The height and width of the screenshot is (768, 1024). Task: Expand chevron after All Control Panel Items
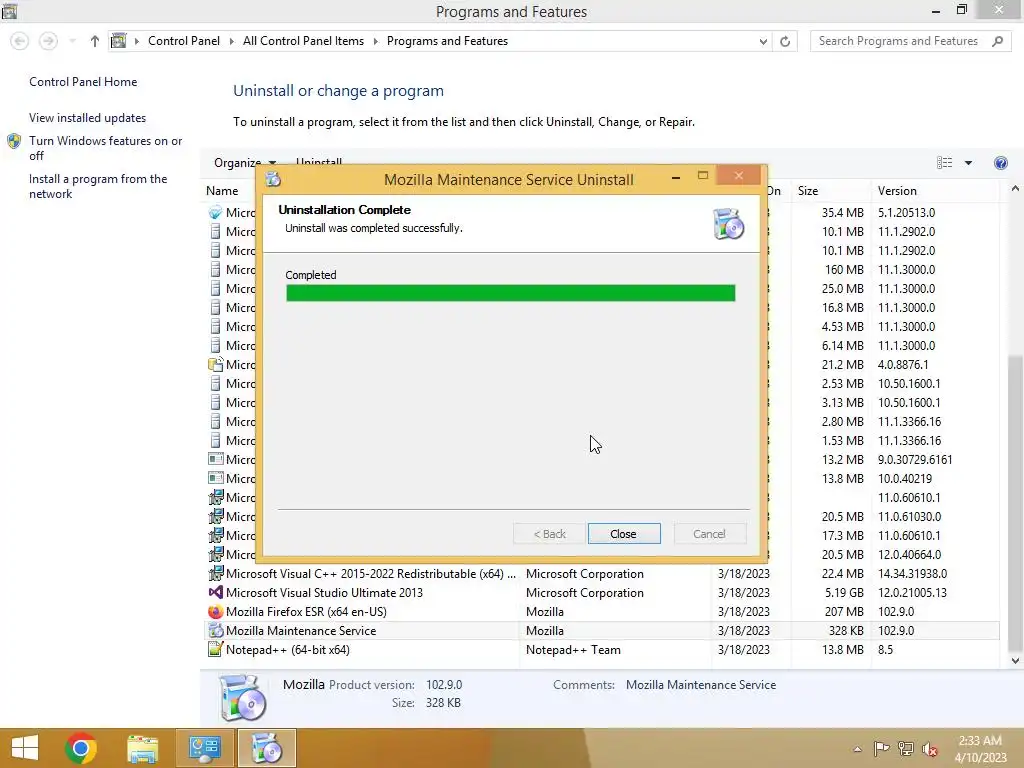tap(376, 41)
